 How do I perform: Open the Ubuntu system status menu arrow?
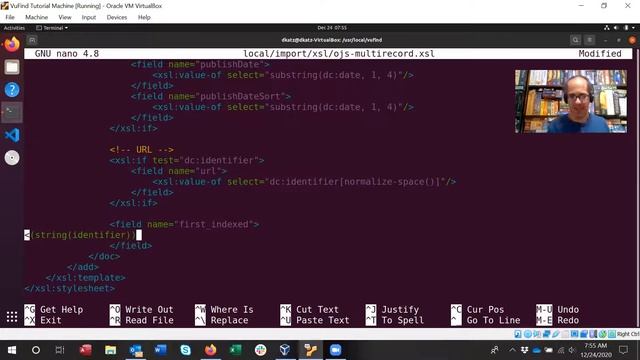tap(633, 28)
